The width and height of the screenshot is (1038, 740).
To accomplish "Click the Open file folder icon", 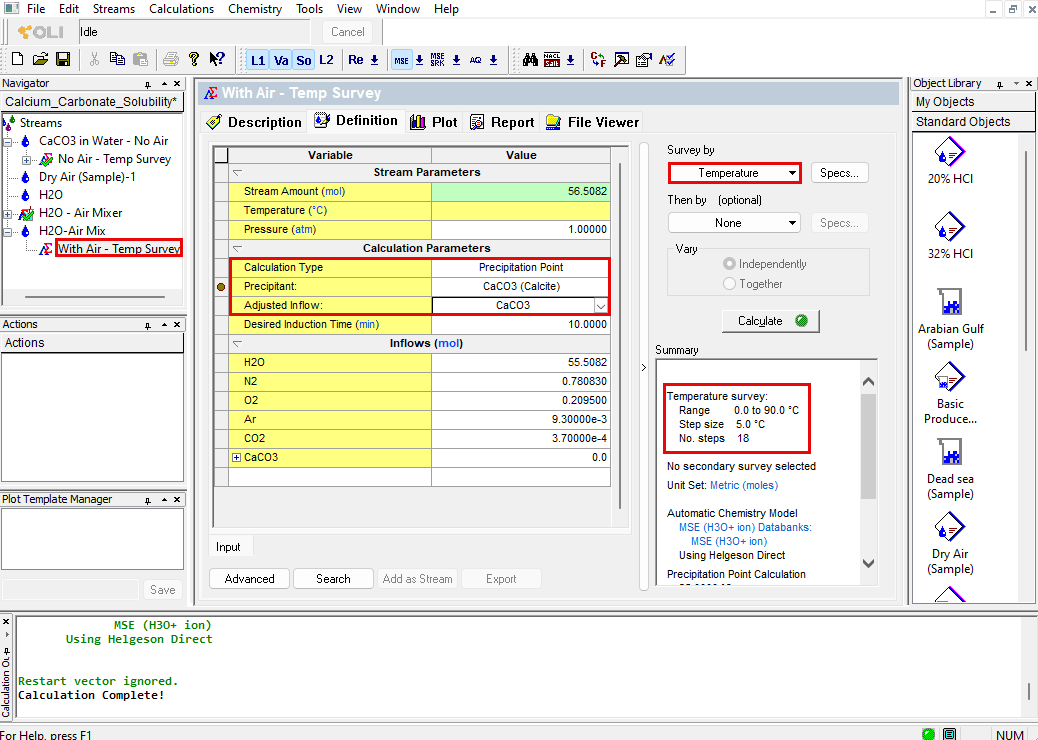I will 40,60.
